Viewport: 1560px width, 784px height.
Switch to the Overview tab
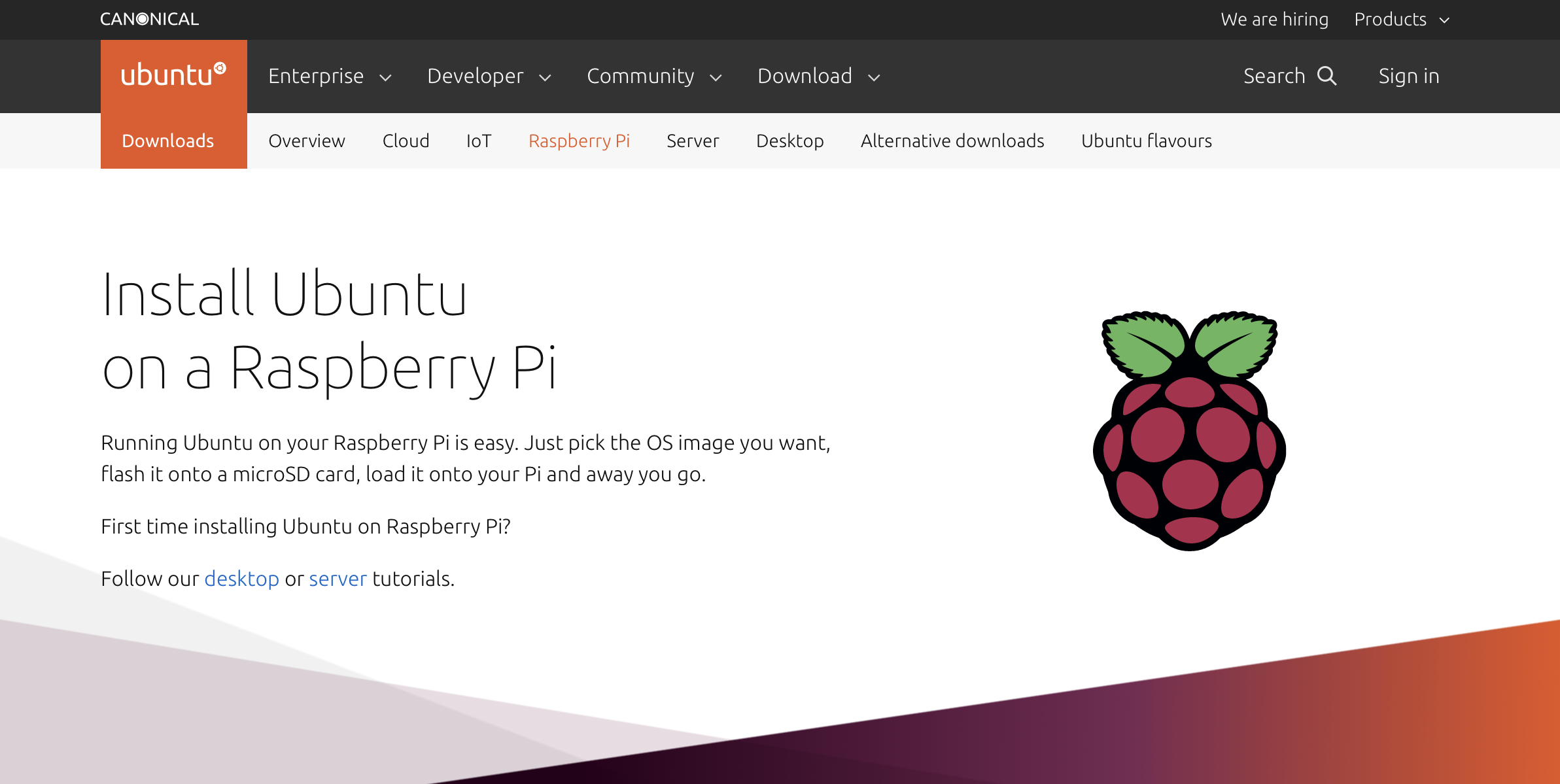pos(307,141)
